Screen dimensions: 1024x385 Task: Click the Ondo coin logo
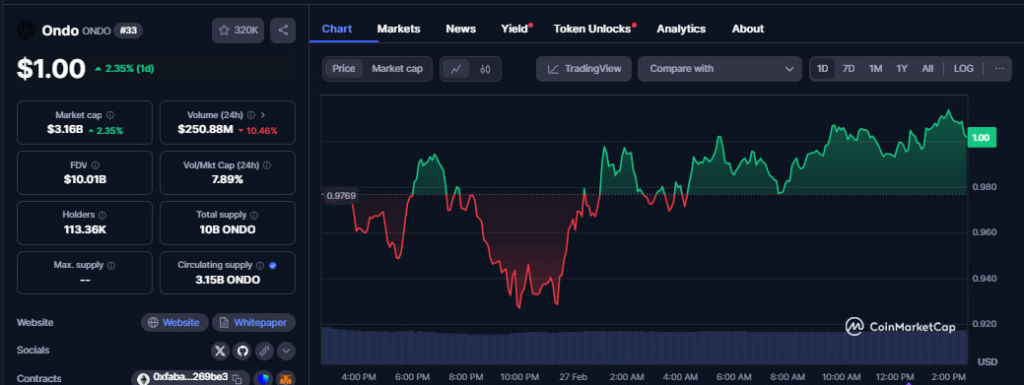coord(27,30)
